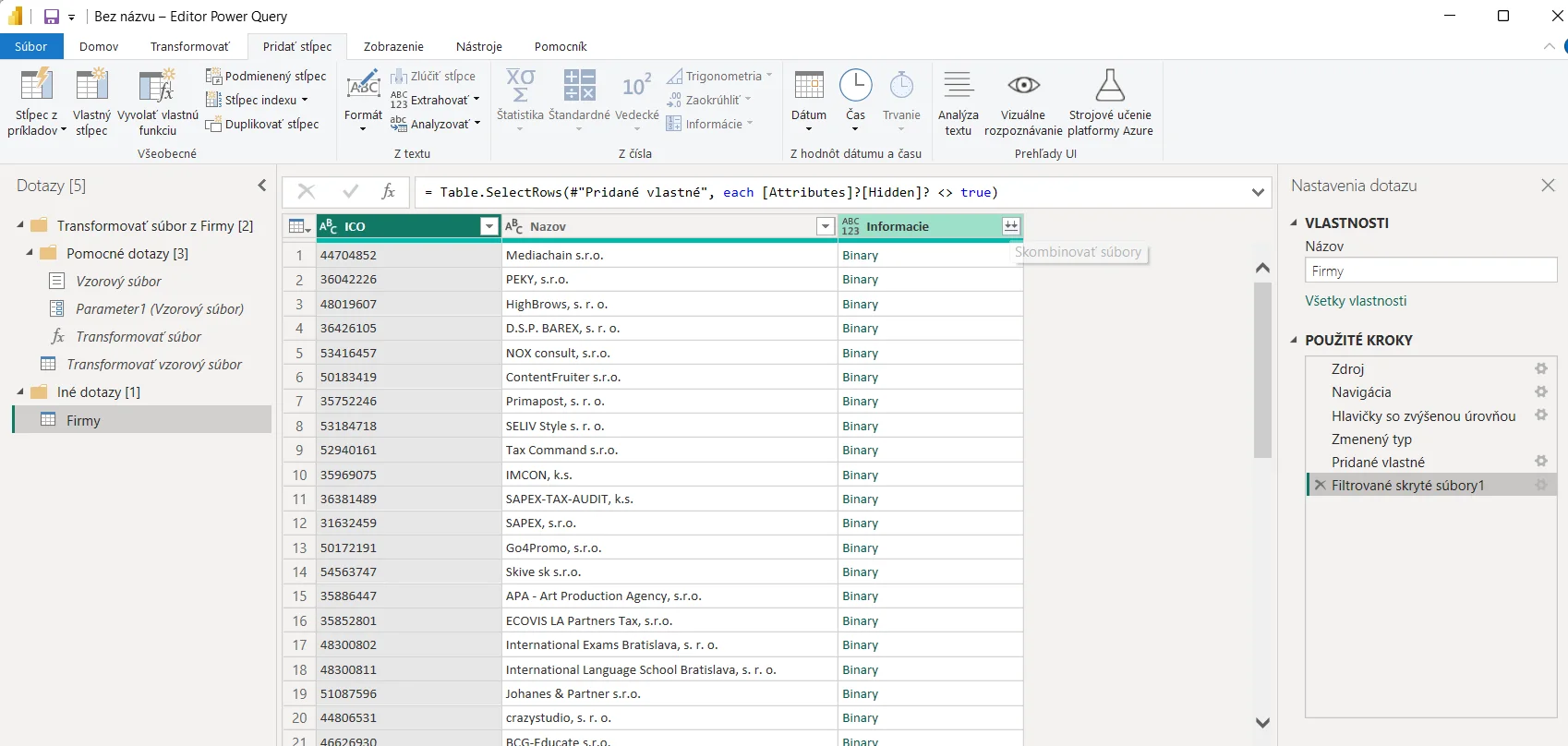The height and width of the screenshot is (746, 1568).
Task: Collapse the Dotazy pane
Action: (262, 186)
